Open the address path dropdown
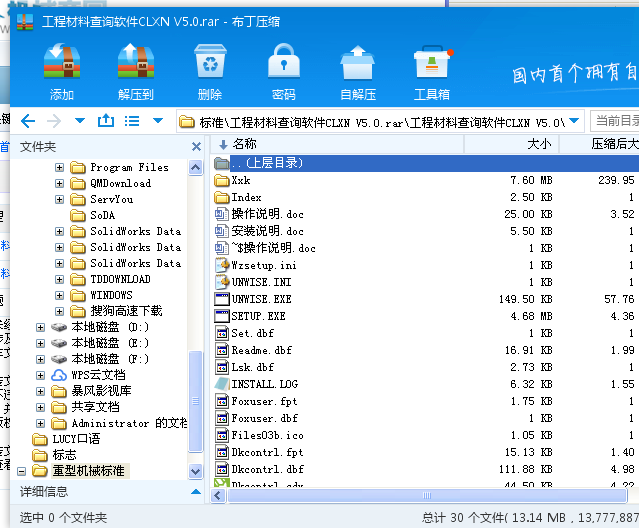The height and width of the screenshot is (528, 639). [574, 121]
